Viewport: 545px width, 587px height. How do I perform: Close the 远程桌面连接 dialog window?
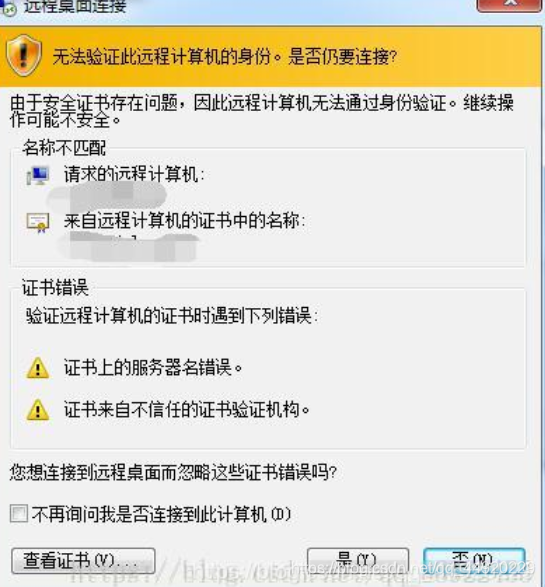511,4
